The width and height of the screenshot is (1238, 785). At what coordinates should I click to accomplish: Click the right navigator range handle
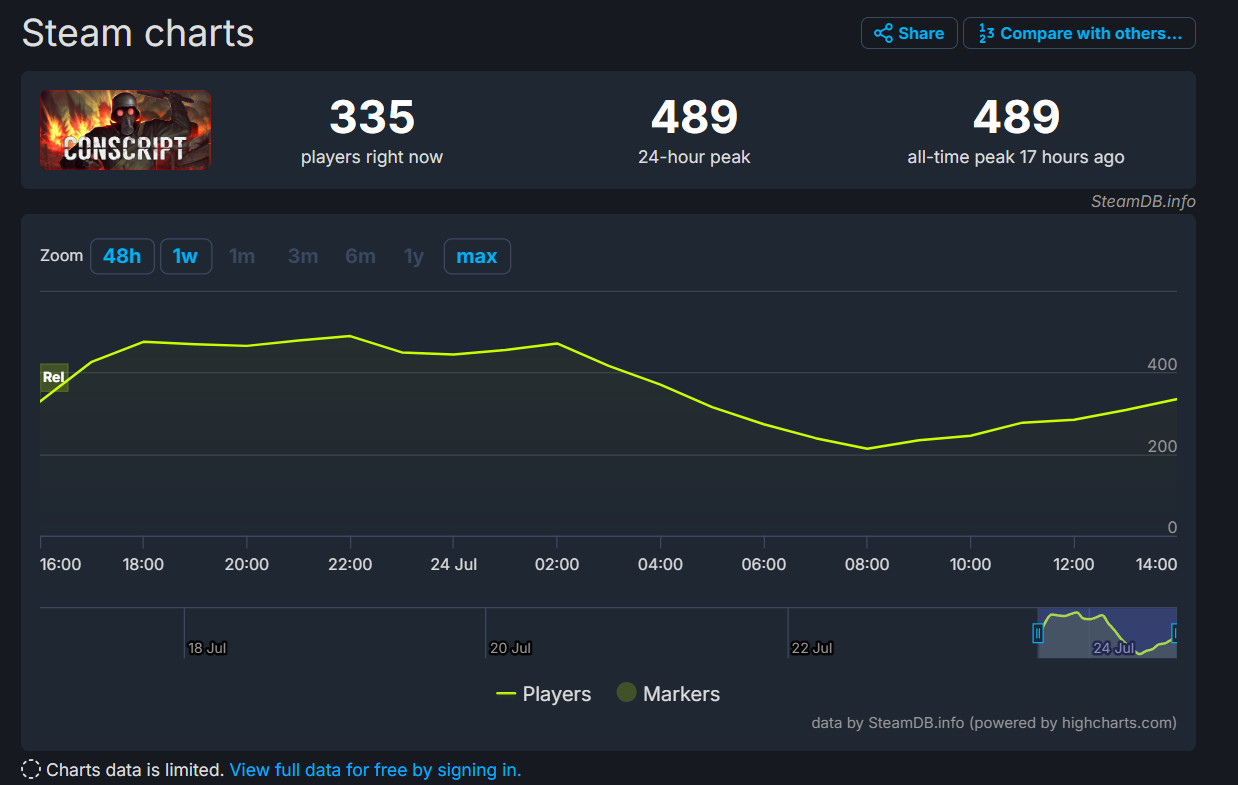pyautogui.click(x=1175, y=633)
